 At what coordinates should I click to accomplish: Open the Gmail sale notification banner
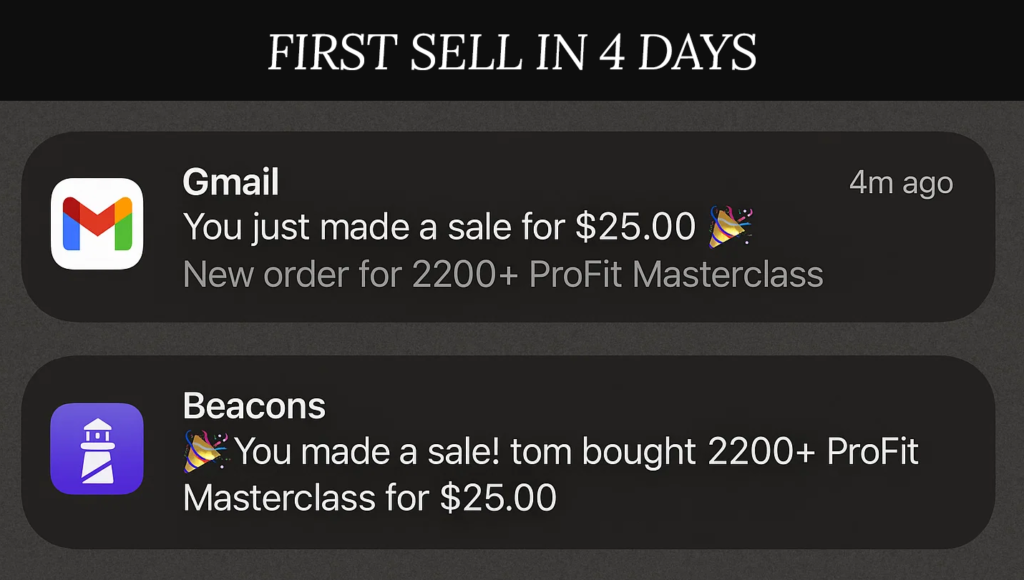(x=508, y=227)
